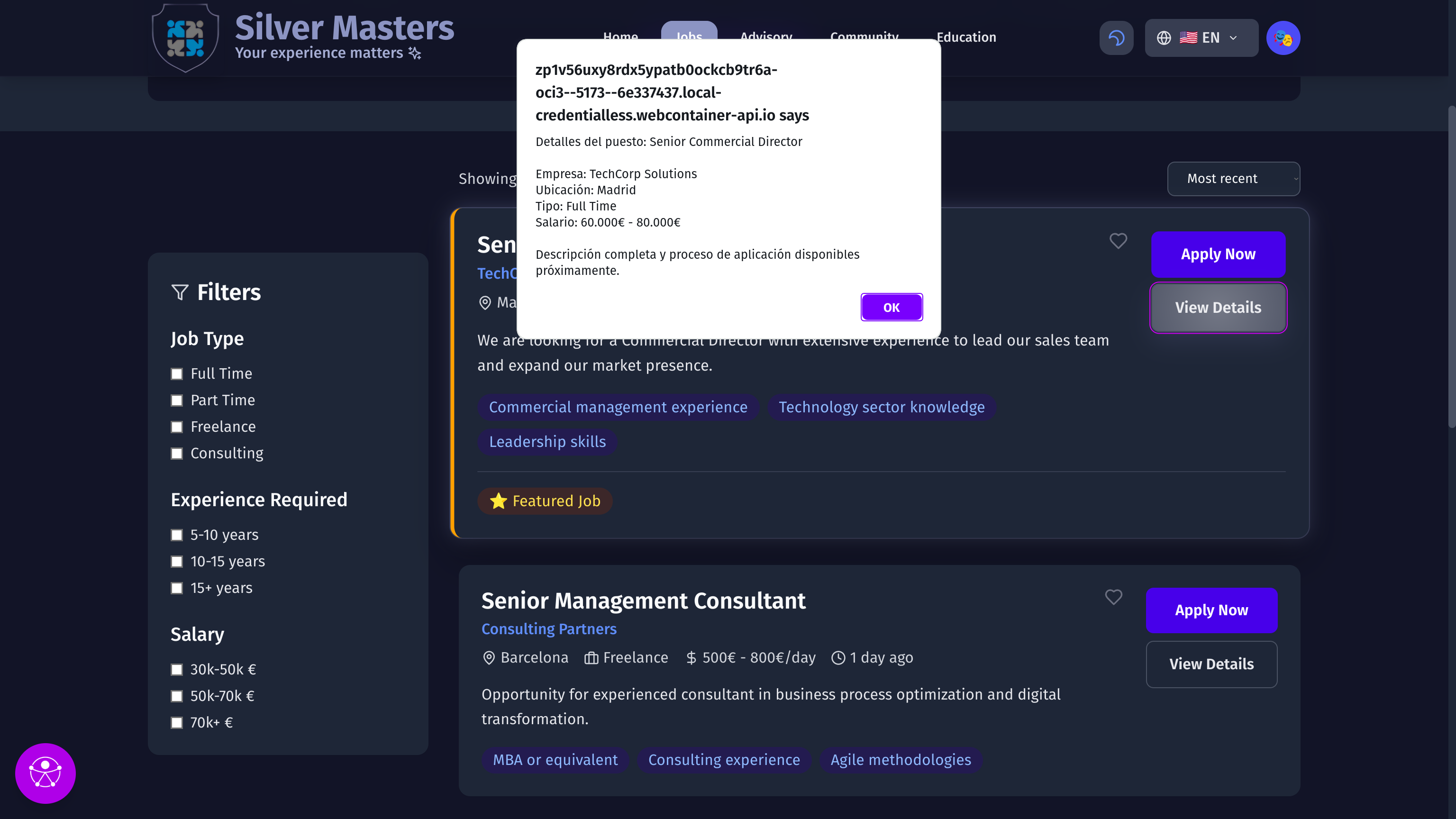Click the Filters funnel icon
The width and height of the screenshot is (1456, 819).
pyautogui.click(x=180, y=292)
